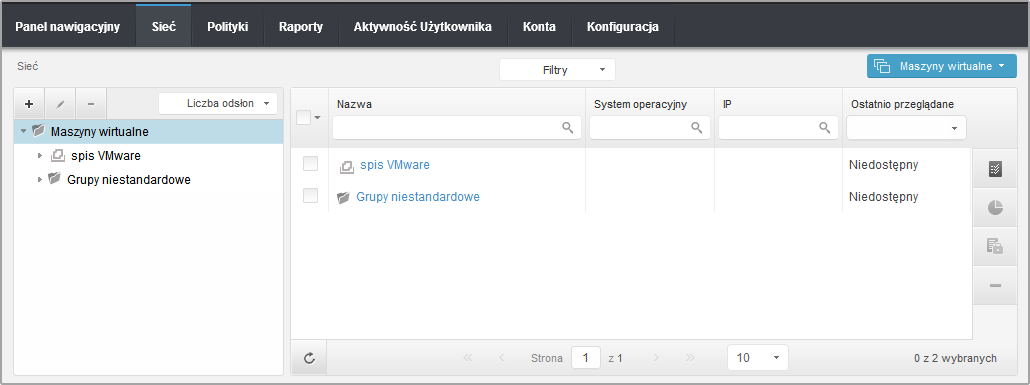
Task: Click the next page arrow icon
Action: click(656, 358)
